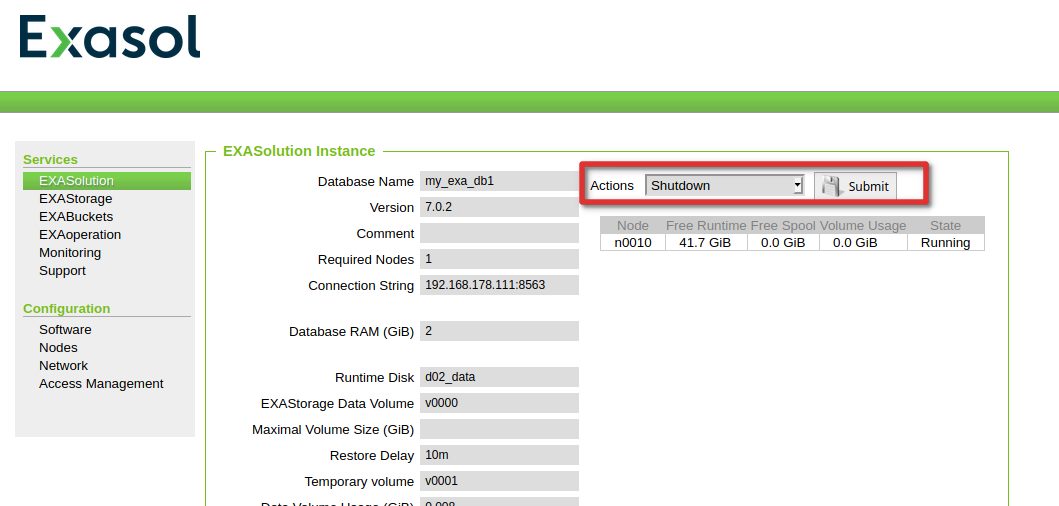Click the EXASolution Instance heading
1059x506 pixels.
(x=299, y=151)
